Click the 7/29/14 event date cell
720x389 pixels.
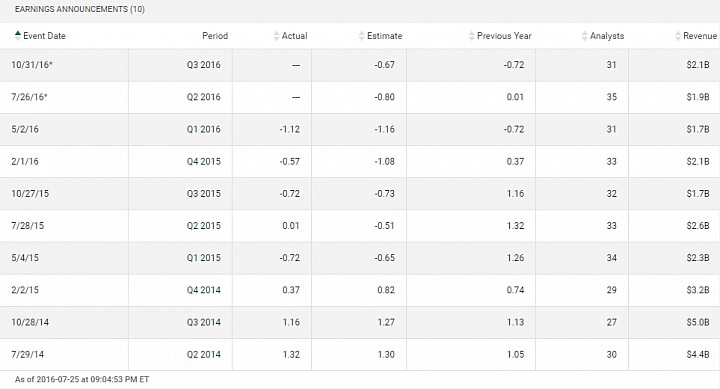pos(64,355)
